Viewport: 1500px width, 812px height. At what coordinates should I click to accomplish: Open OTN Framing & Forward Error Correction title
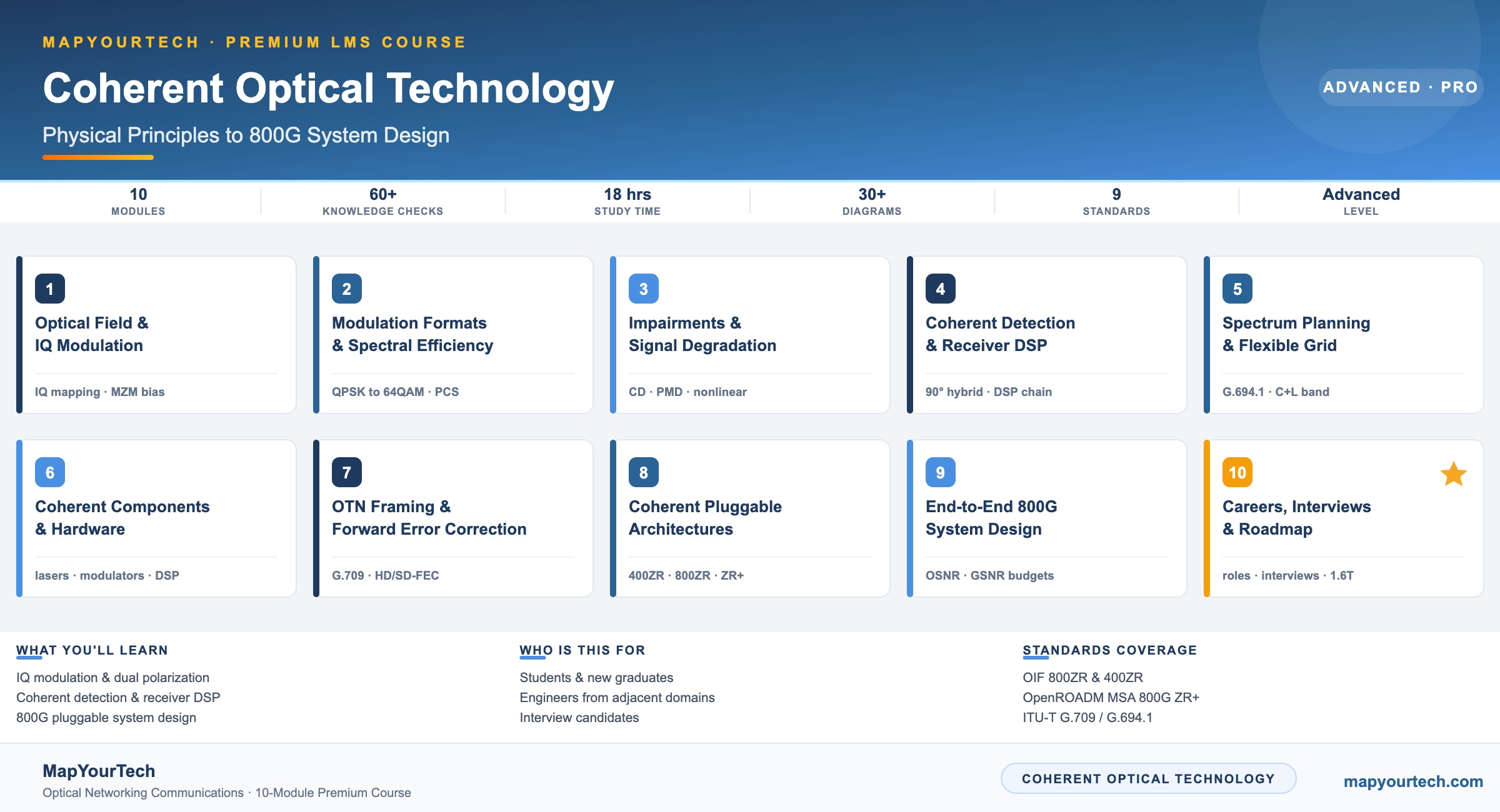(429, 518)
